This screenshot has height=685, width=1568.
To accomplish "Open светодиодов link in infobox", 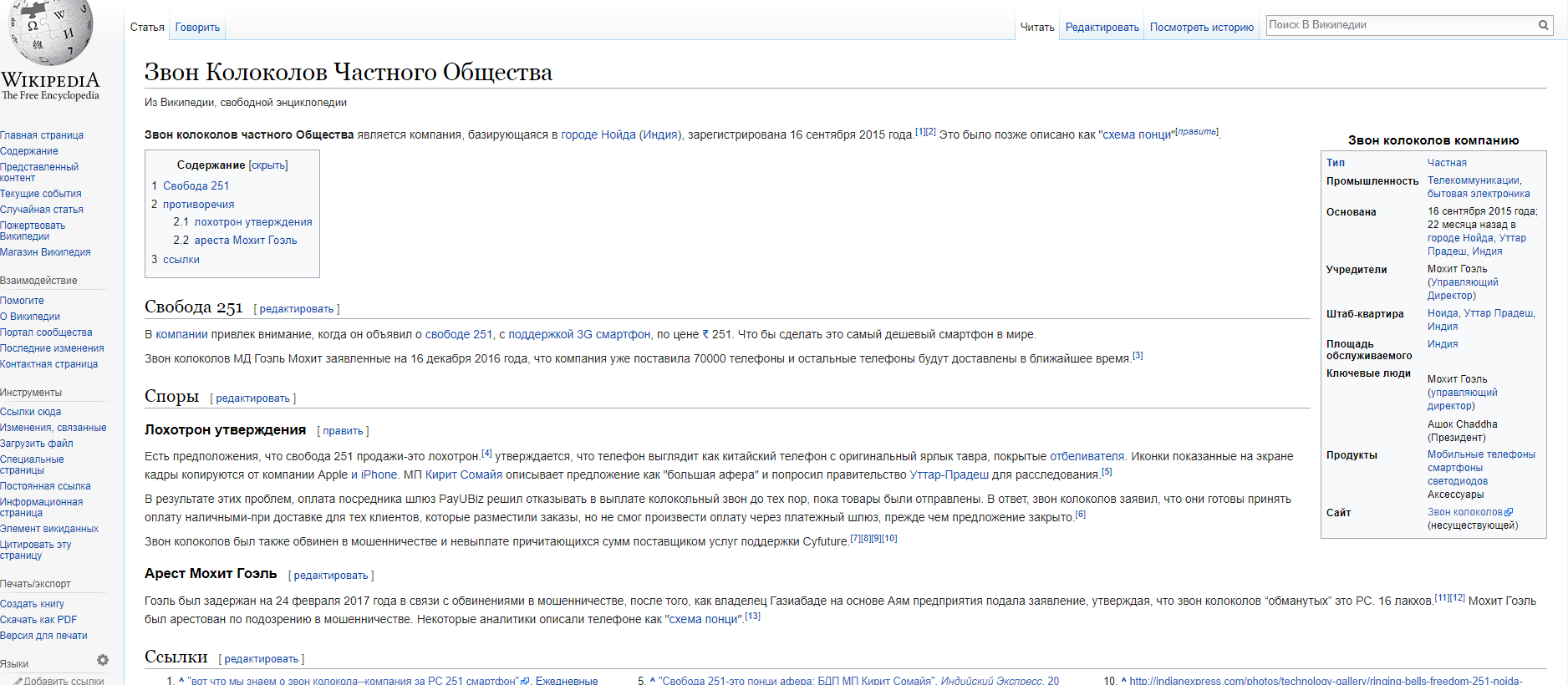I will point(1457,481).
